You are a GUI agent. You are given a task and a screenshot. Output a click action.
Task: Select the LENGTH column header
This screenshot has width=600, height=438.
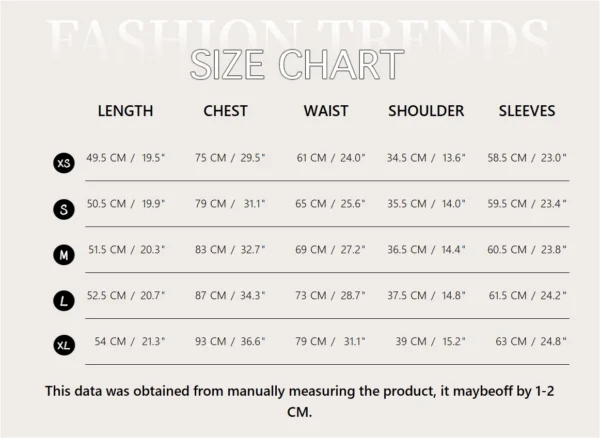[126, 111]
